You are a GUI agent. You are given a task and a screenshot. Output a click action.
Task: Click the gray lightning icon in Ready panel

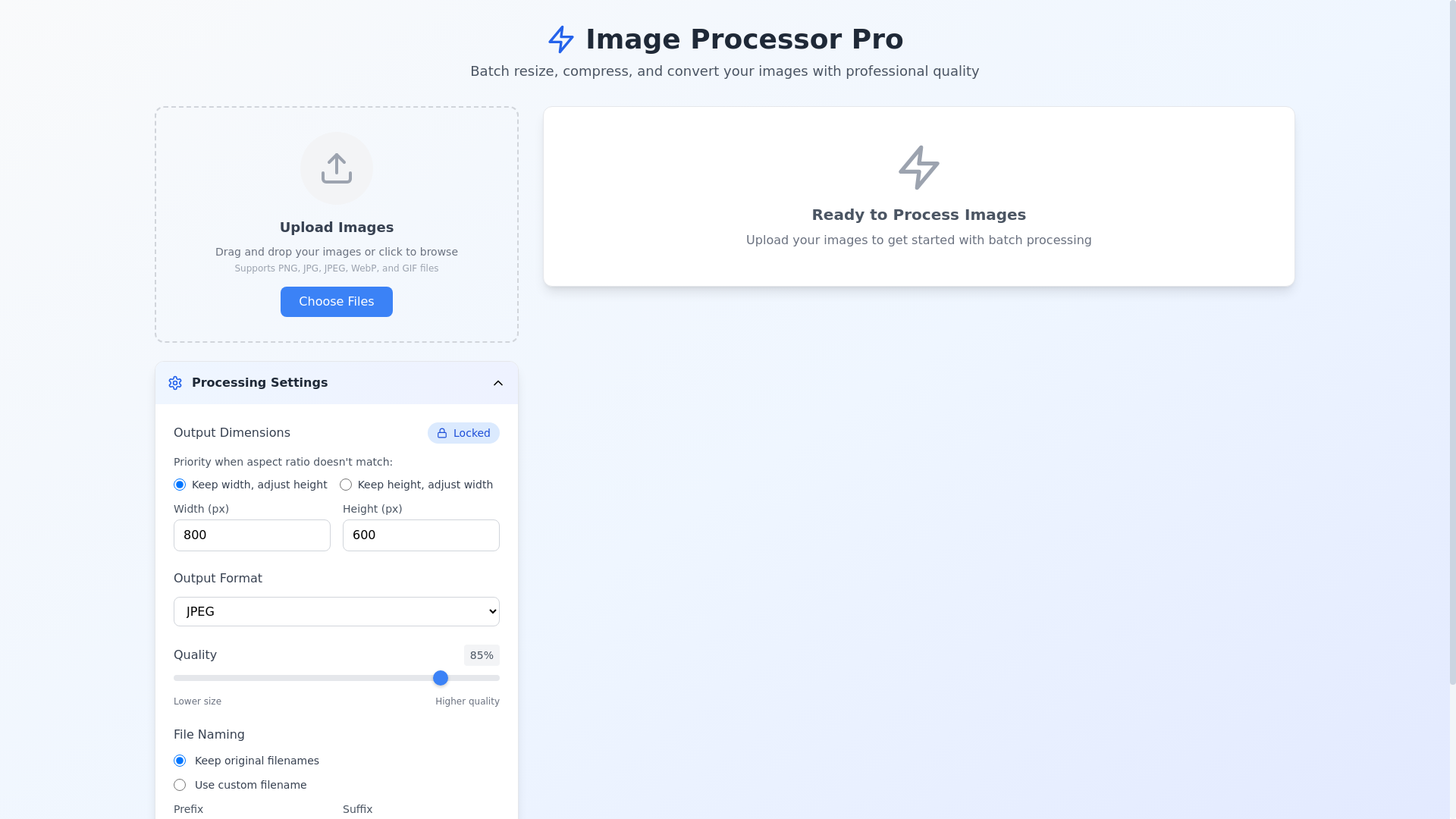(x=919, y=168)
